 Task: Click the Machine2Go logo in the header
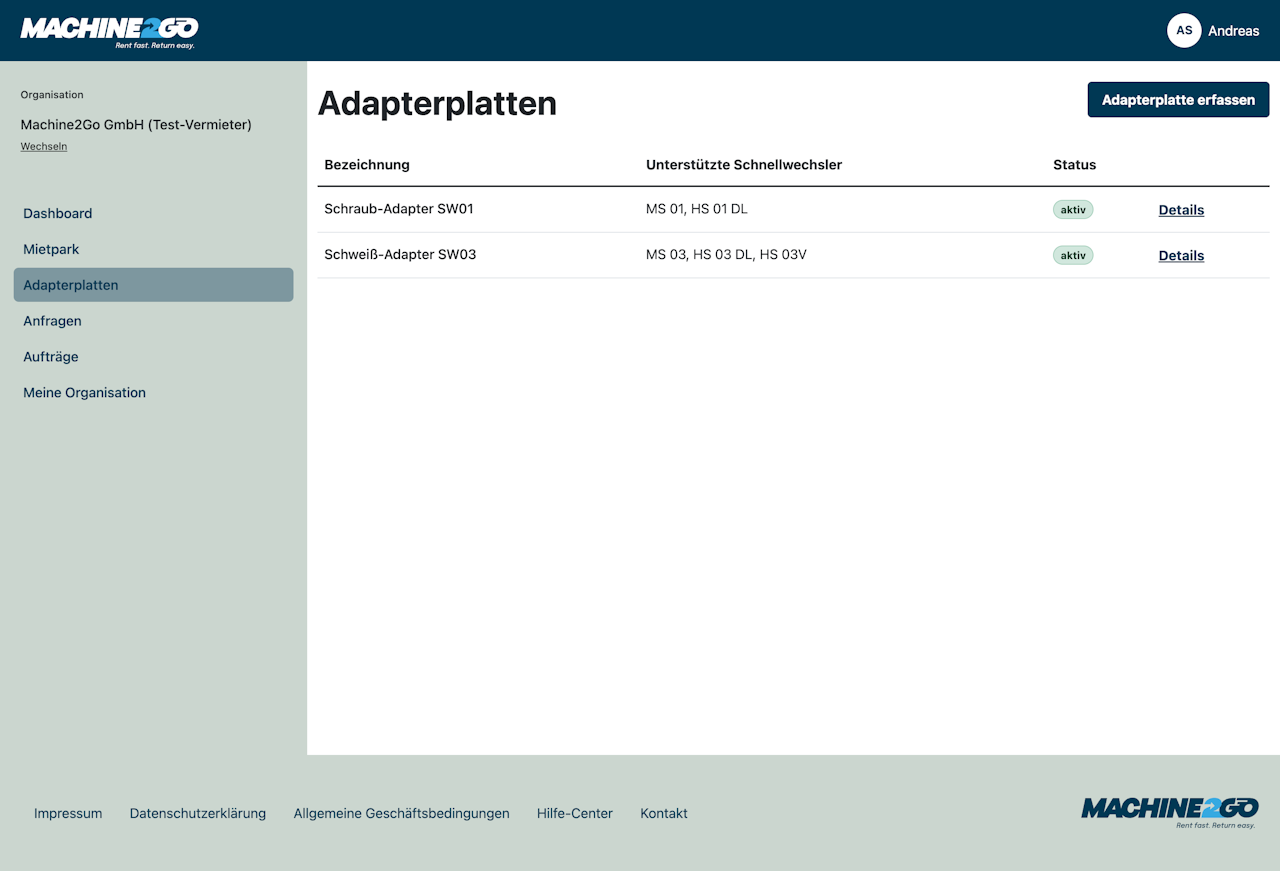coord(109,30)
